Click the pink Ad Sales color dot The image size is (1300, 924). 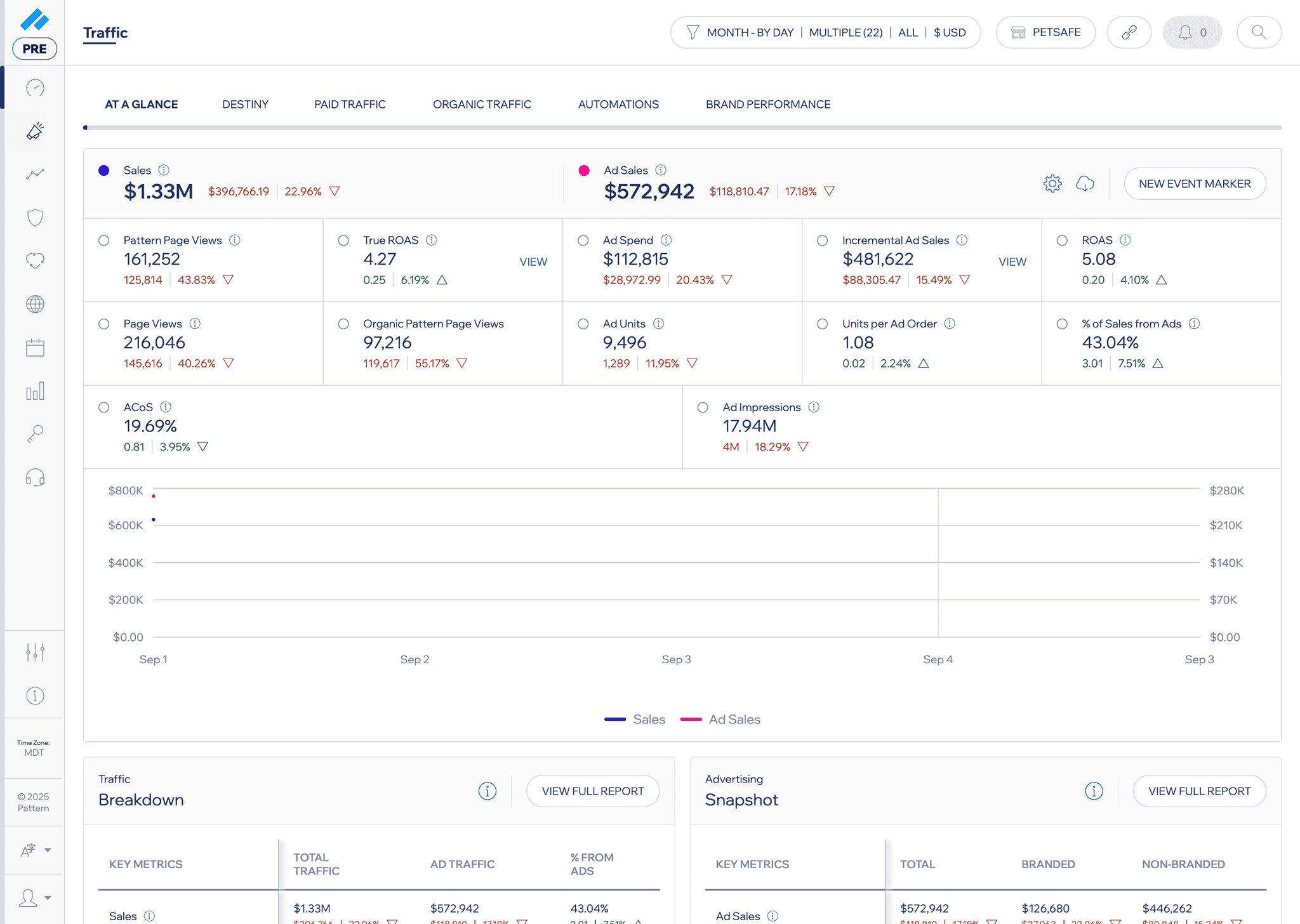click(584, 170)
